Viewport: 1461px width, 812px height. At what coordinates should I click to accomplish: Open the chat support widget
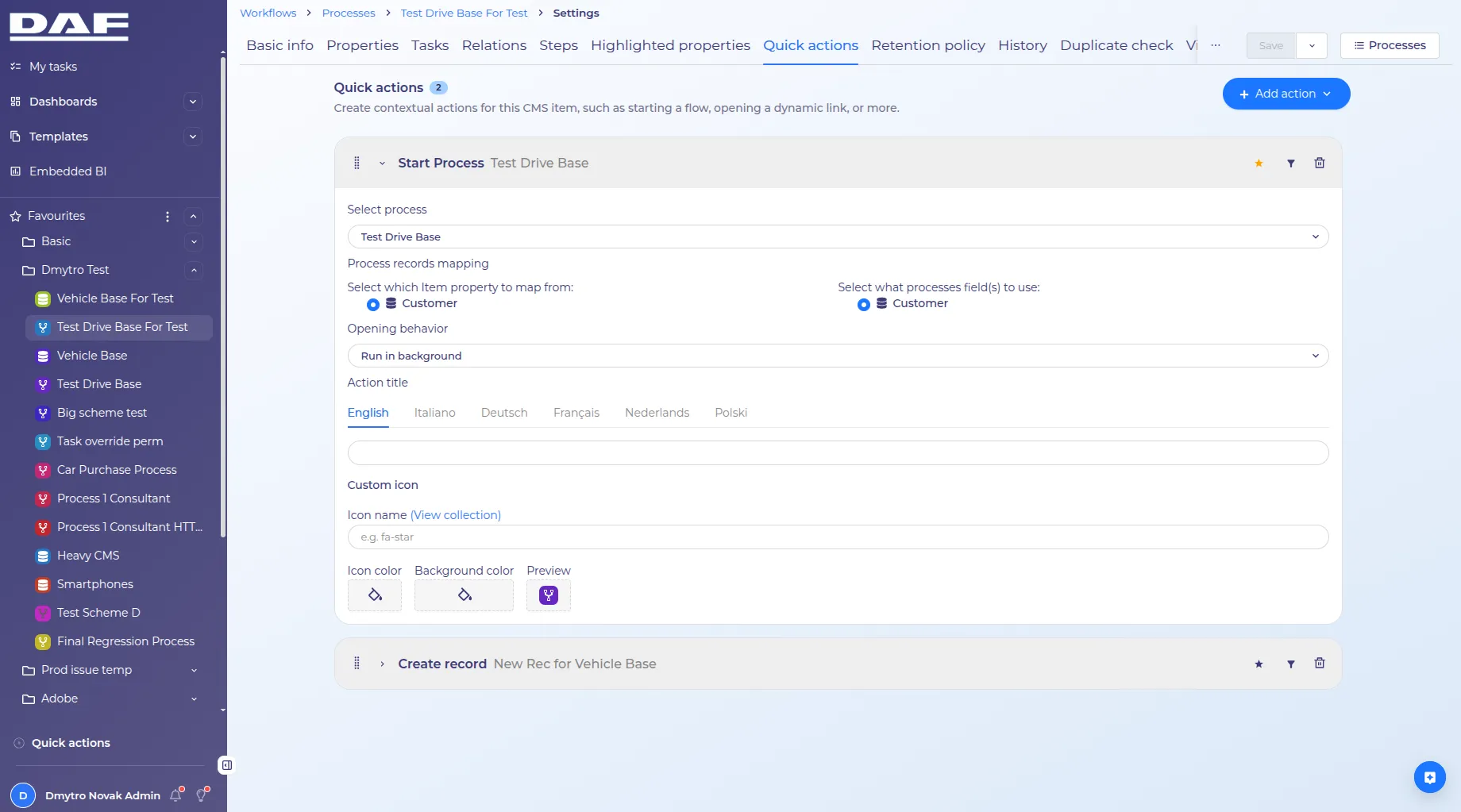click(1429, 777)
